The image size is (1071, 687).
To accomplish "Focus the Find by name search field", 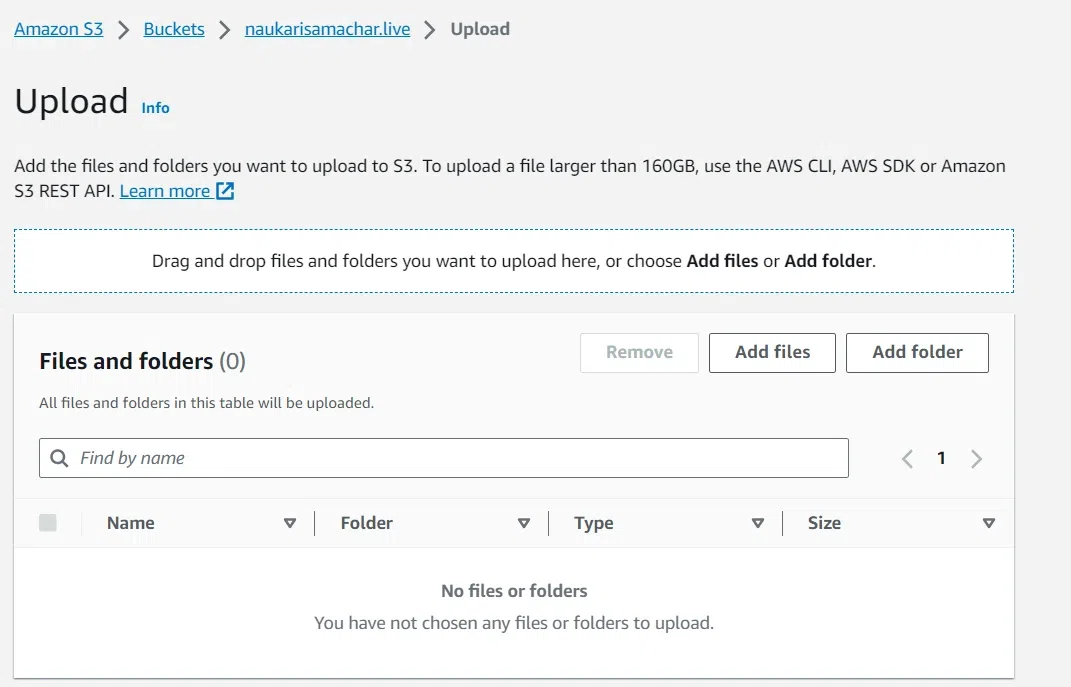I will click(460, 458).
